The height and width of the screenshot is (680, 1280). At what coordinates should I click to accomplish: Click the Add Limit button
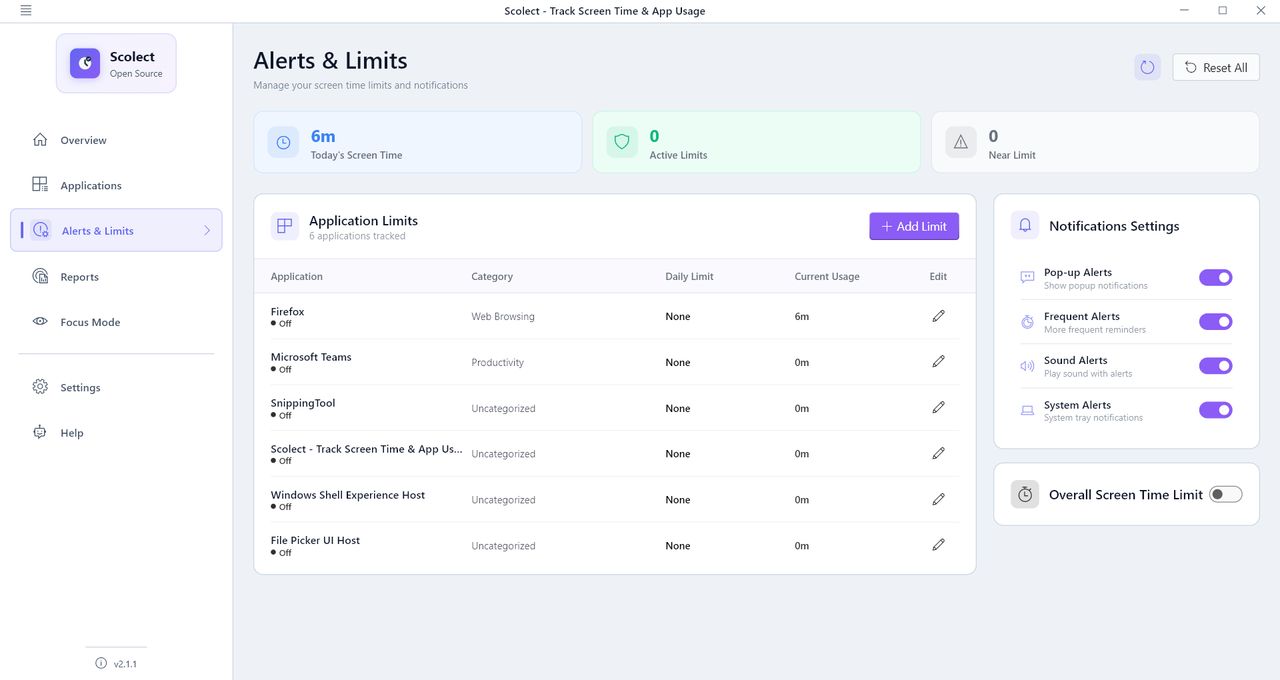coord(914,226)
